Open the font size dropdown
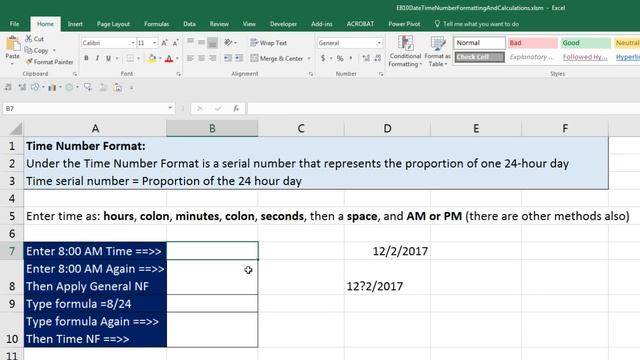 pyautogui.click(x=155, y=43)
